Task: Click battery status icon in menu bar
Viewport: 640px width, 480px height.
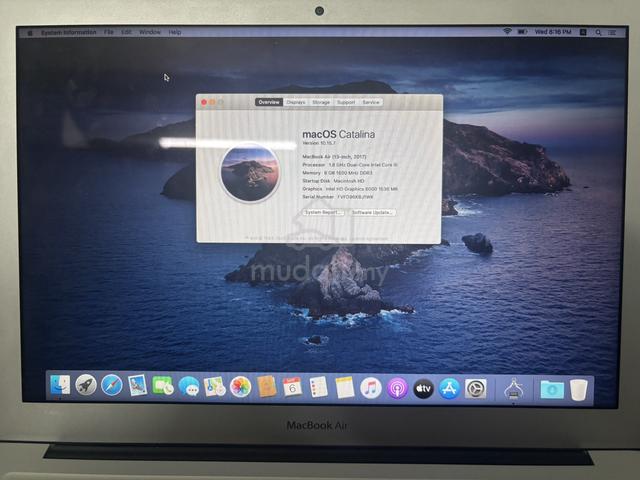Action: (522, 31)
